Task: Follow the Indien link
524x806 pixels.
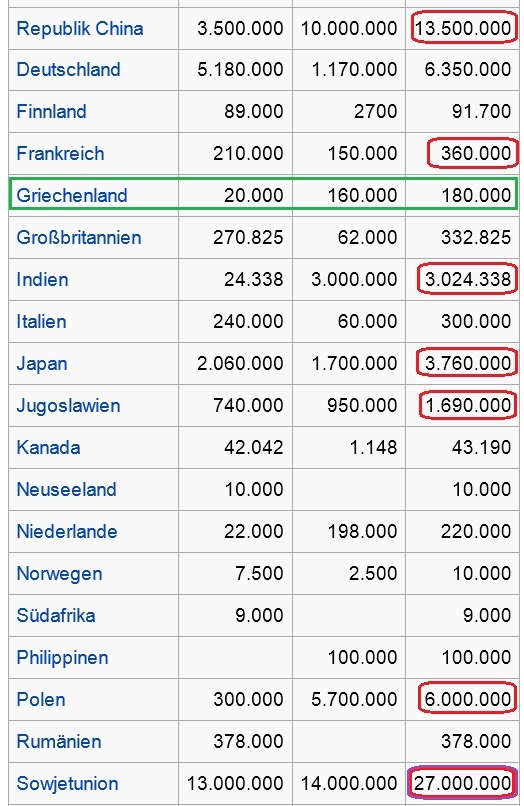Action: tap(42, 280)
